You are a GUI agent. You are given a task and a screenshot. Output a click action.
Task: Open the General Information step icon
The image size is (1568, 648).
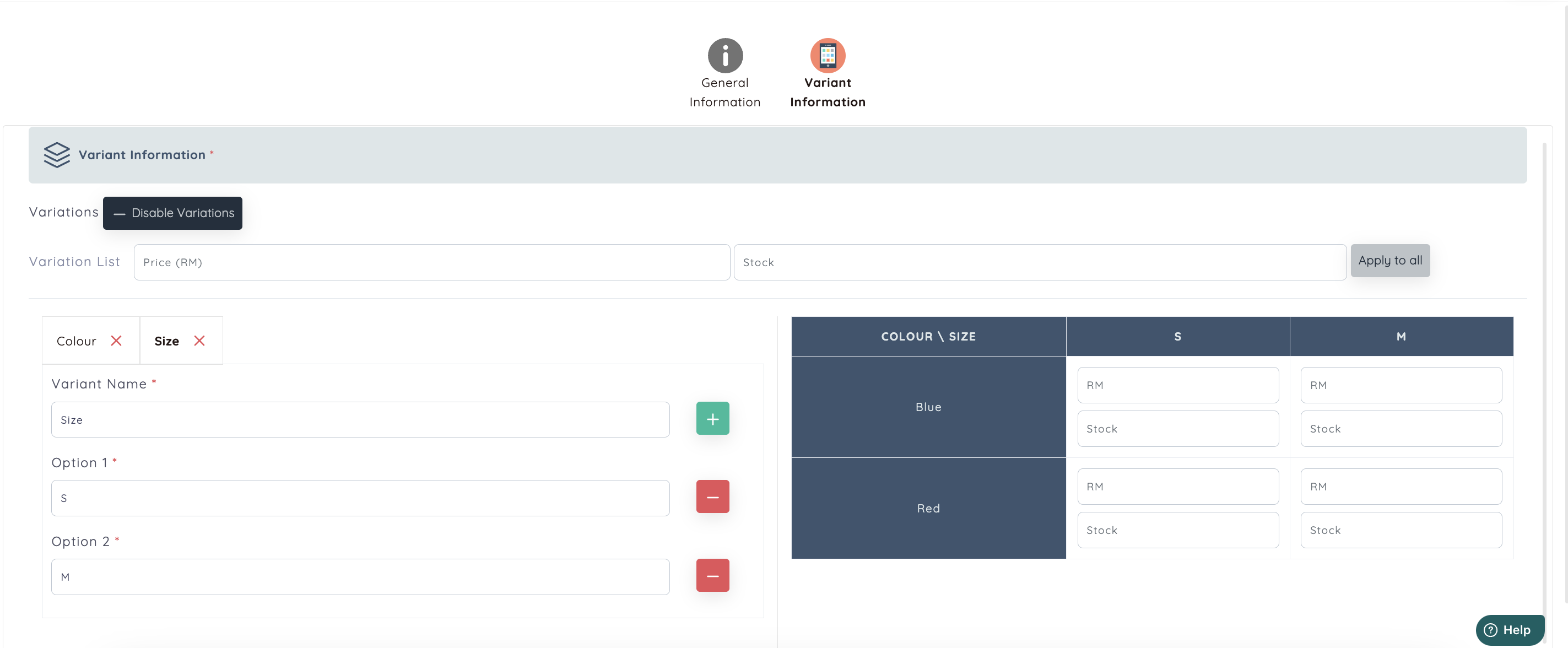pyautogui.click(x=725, y=56)
